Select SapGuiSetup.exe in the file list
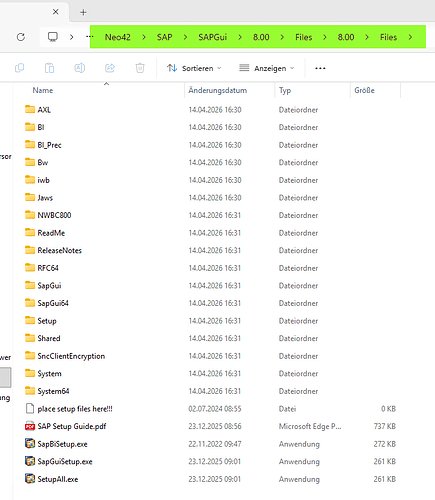Image resolution: width=435 pixels, height=500 pixels. (x=65, y=462)
